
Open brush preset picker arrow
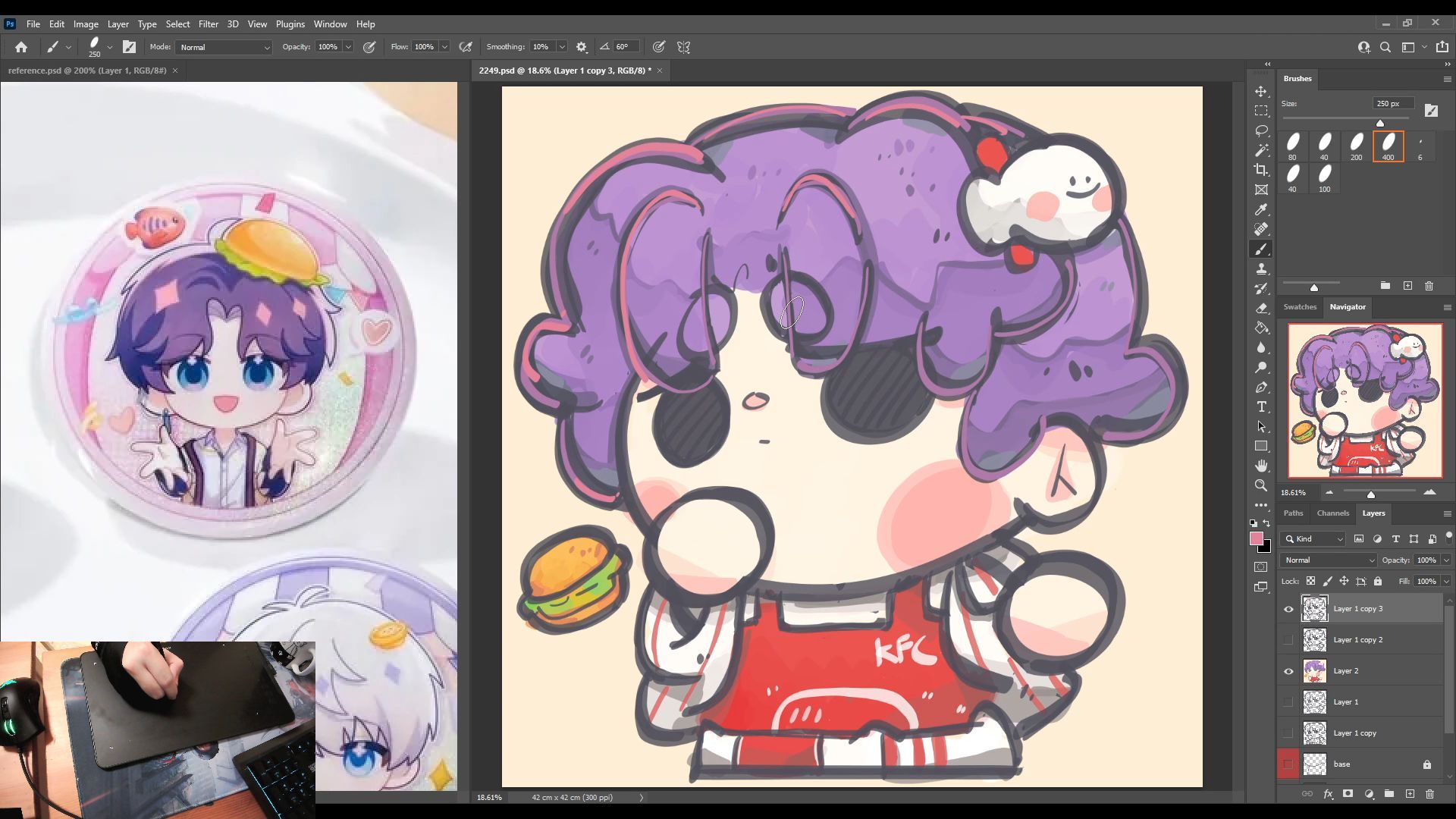tap(110, 47)
